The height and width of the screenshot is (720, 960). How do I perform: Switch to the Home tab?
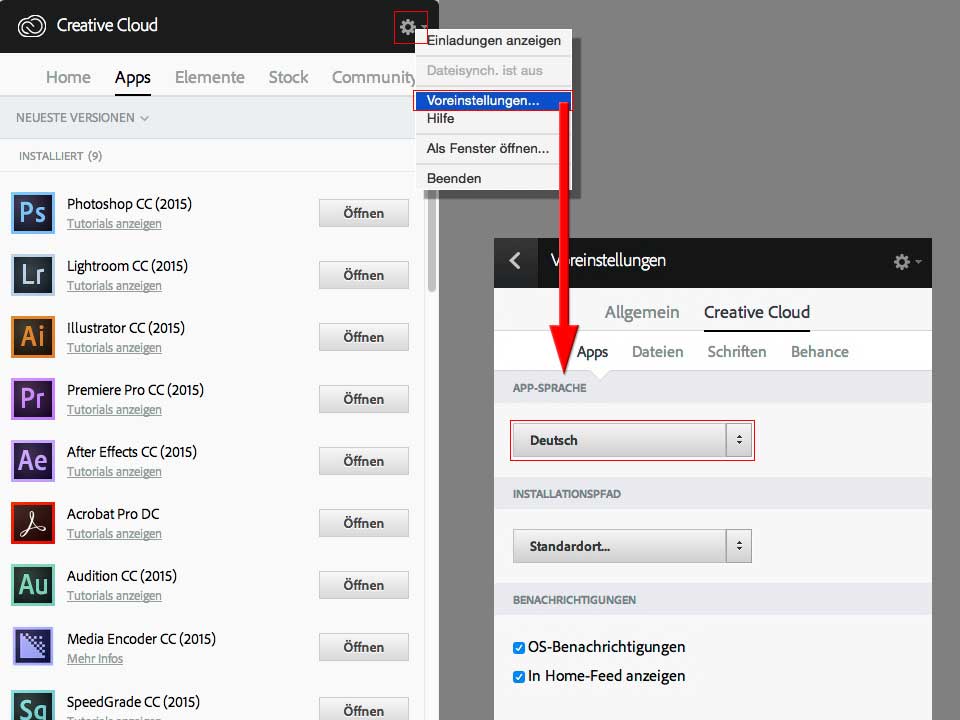tap(68, 77)
